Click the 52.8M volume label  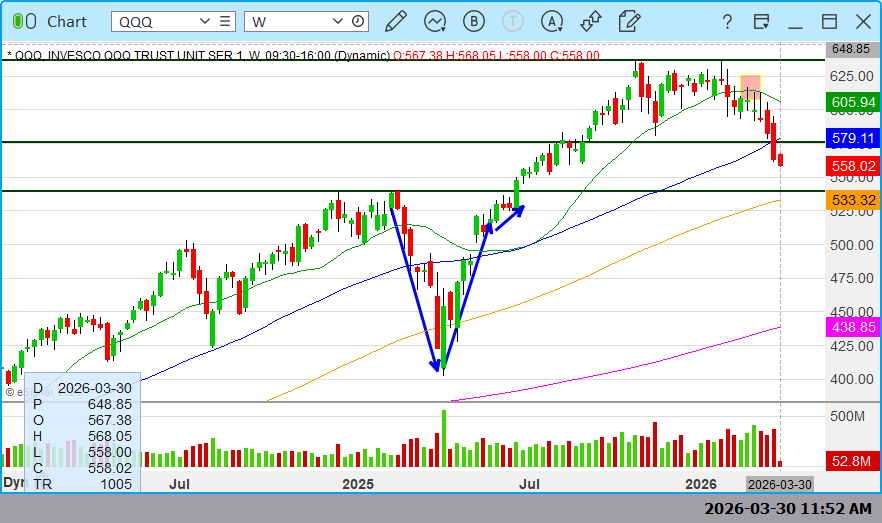[x=853, y=461]
